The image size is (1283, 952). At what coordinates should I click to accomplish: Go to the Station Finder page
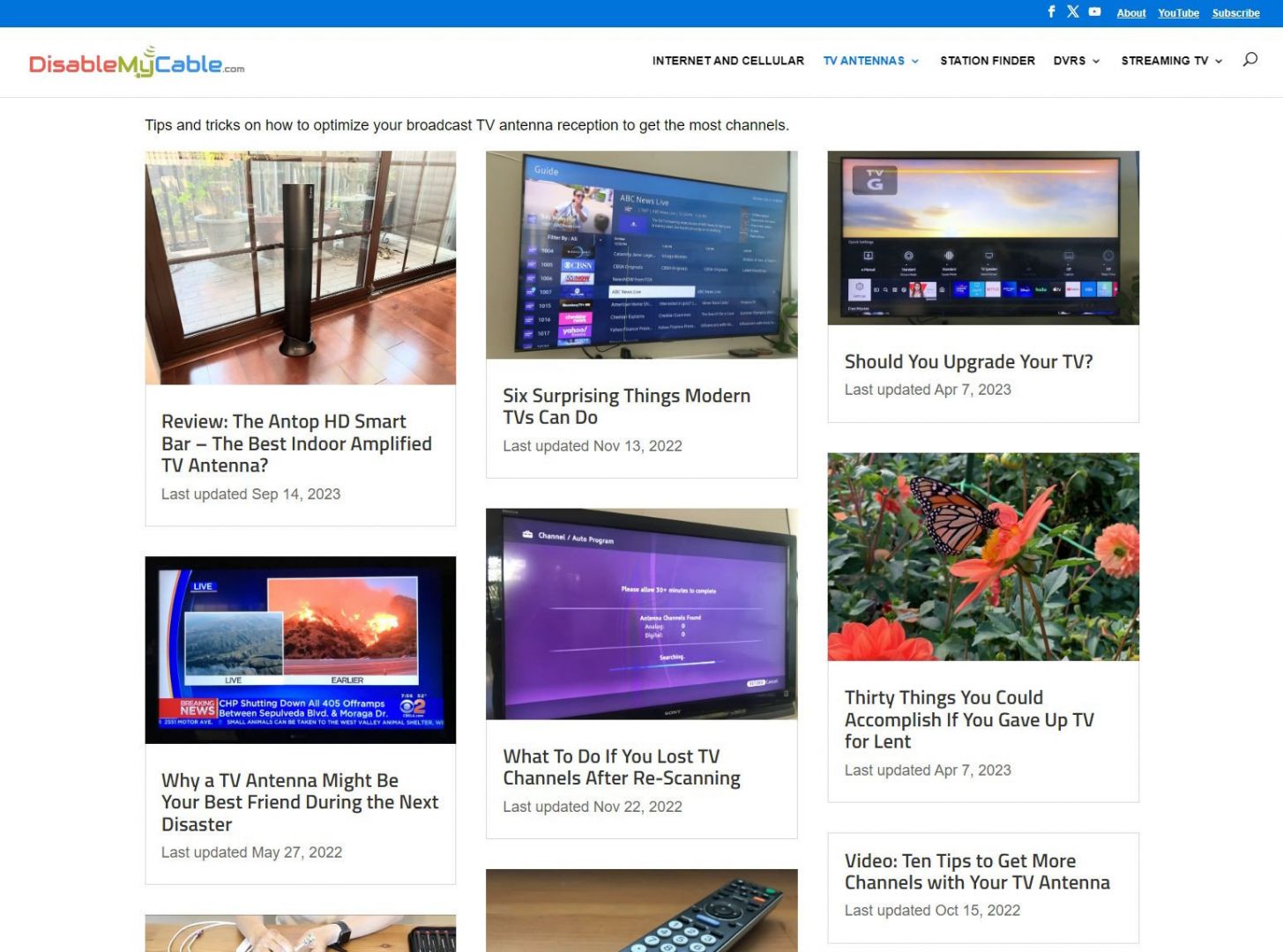(x=987, y=61)
